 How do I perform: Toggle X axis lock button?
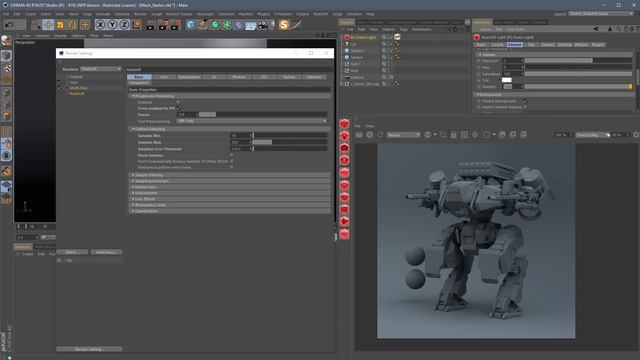point(100,25)
